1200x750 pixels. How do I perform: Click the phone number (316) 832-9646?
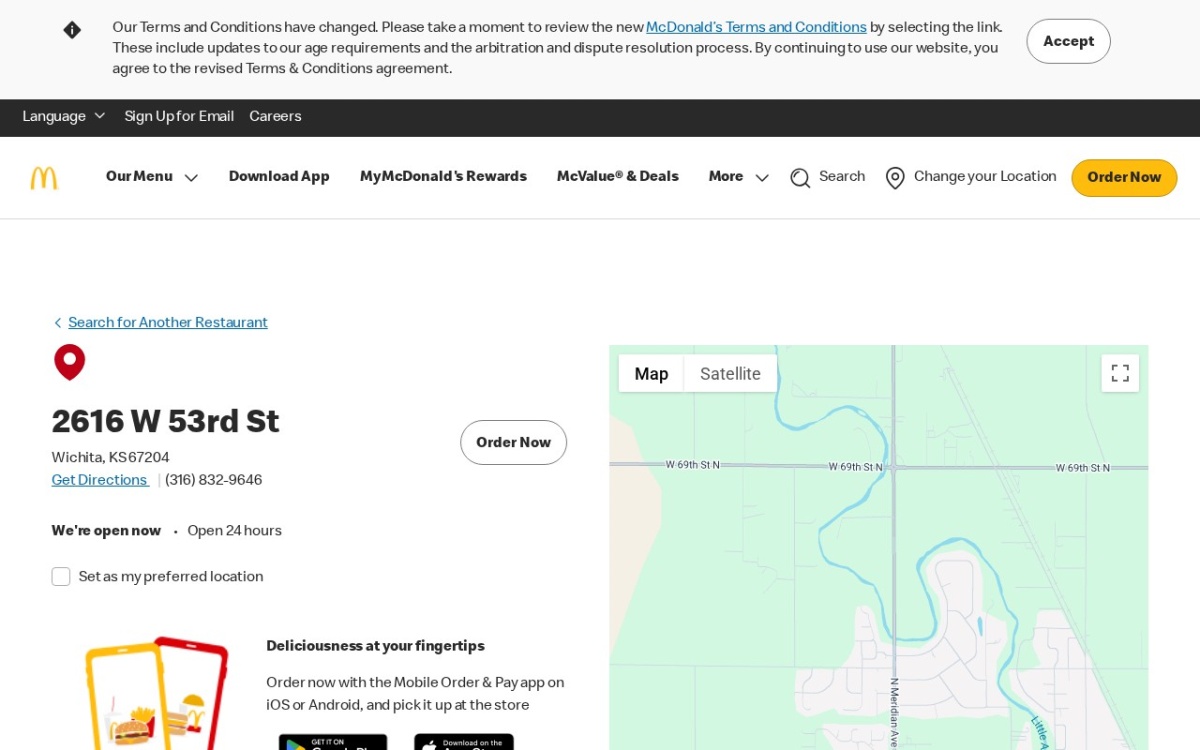coord(213,480)
